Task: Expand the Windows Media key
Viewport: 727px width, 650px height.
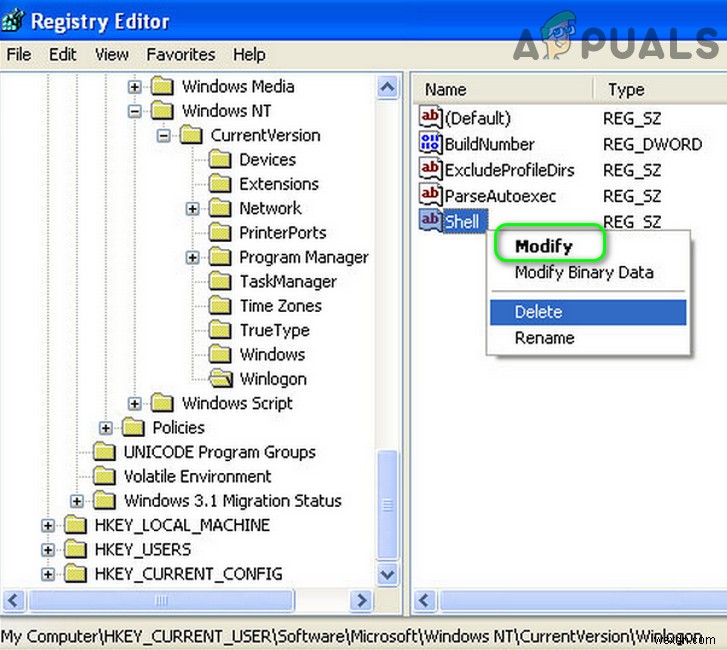Action: (x=134, y=87)
